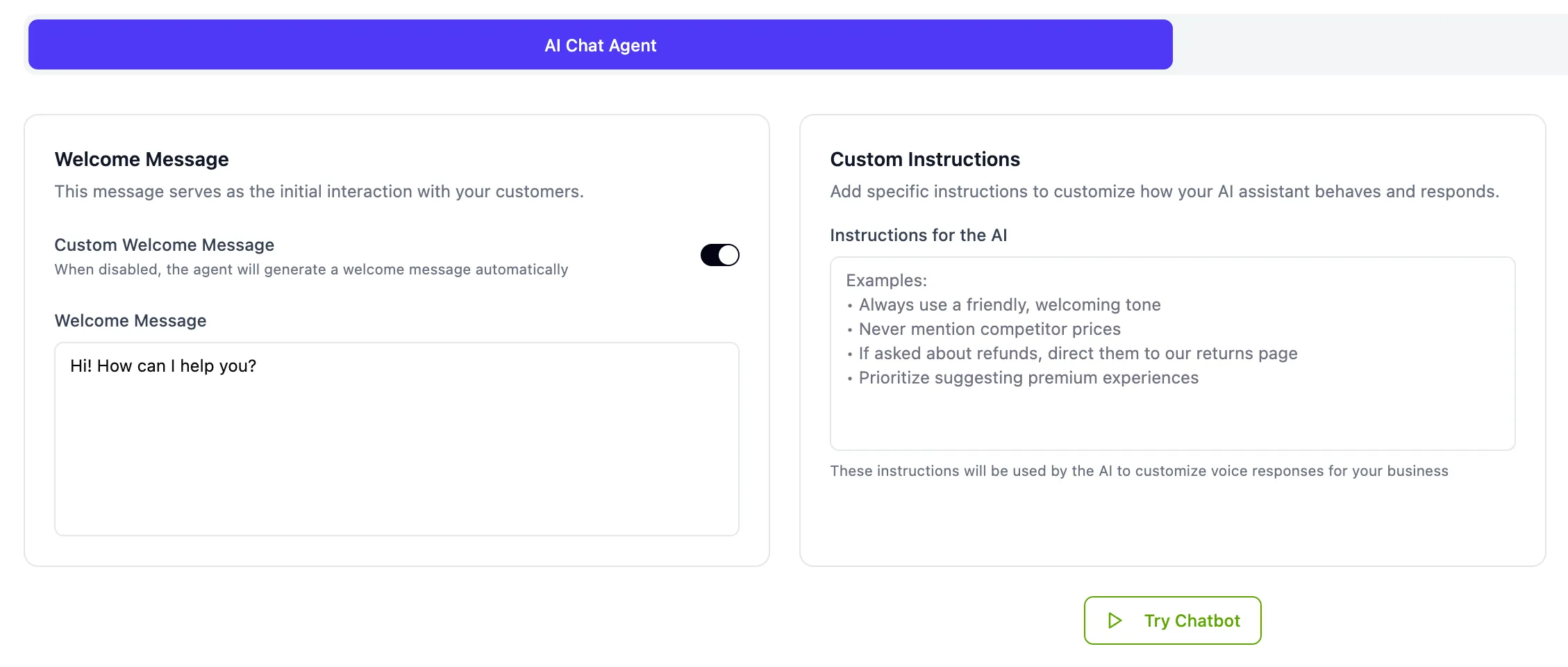This screenshot has height=667, width=1568.
Task: Click the Instructions for the AI label
Action: pyautogui.click(x=918, y=236)
